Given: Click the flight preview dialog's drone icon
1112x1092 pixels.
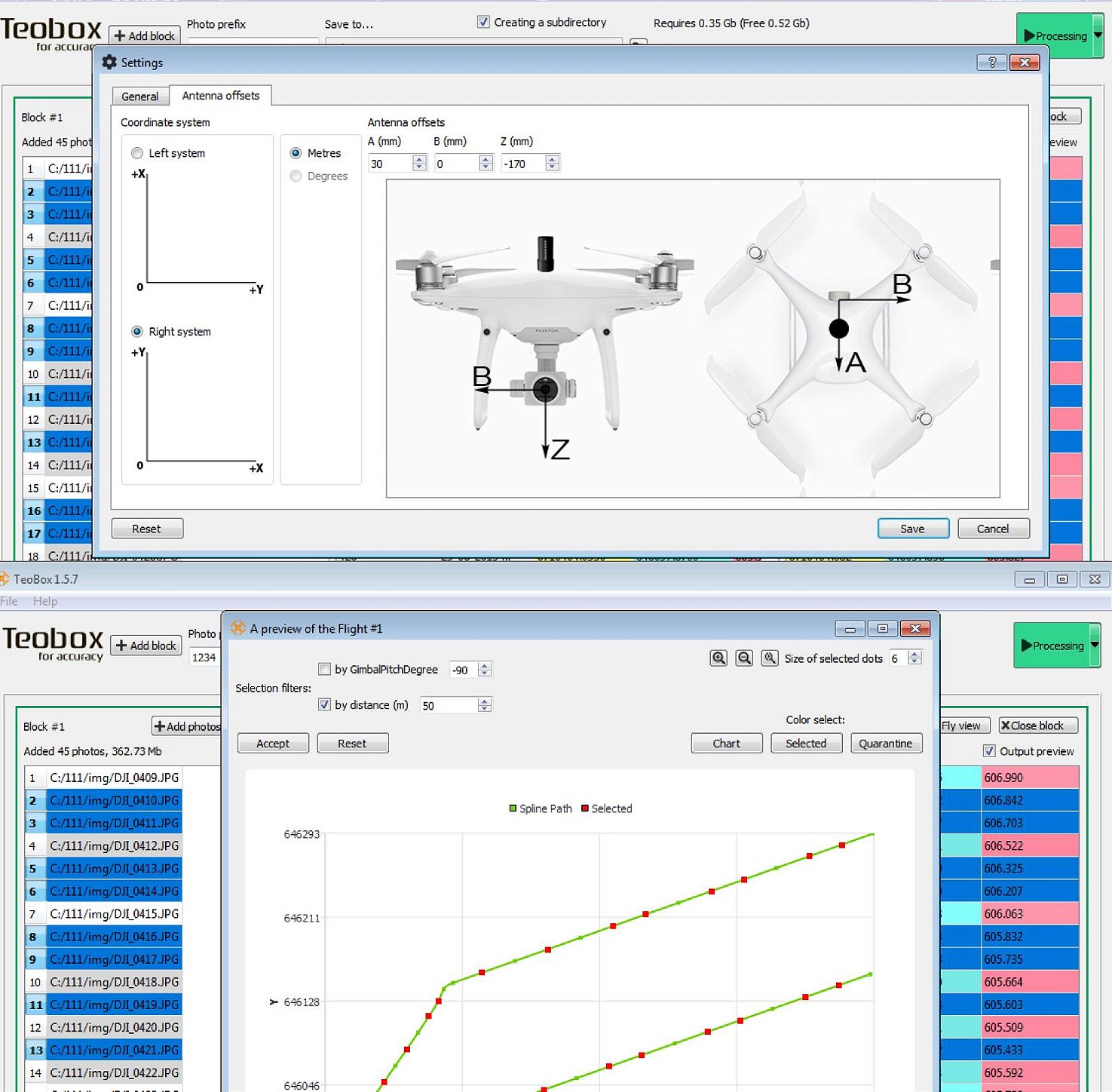Looking at the screenshot, I should (x=237, y=628).
